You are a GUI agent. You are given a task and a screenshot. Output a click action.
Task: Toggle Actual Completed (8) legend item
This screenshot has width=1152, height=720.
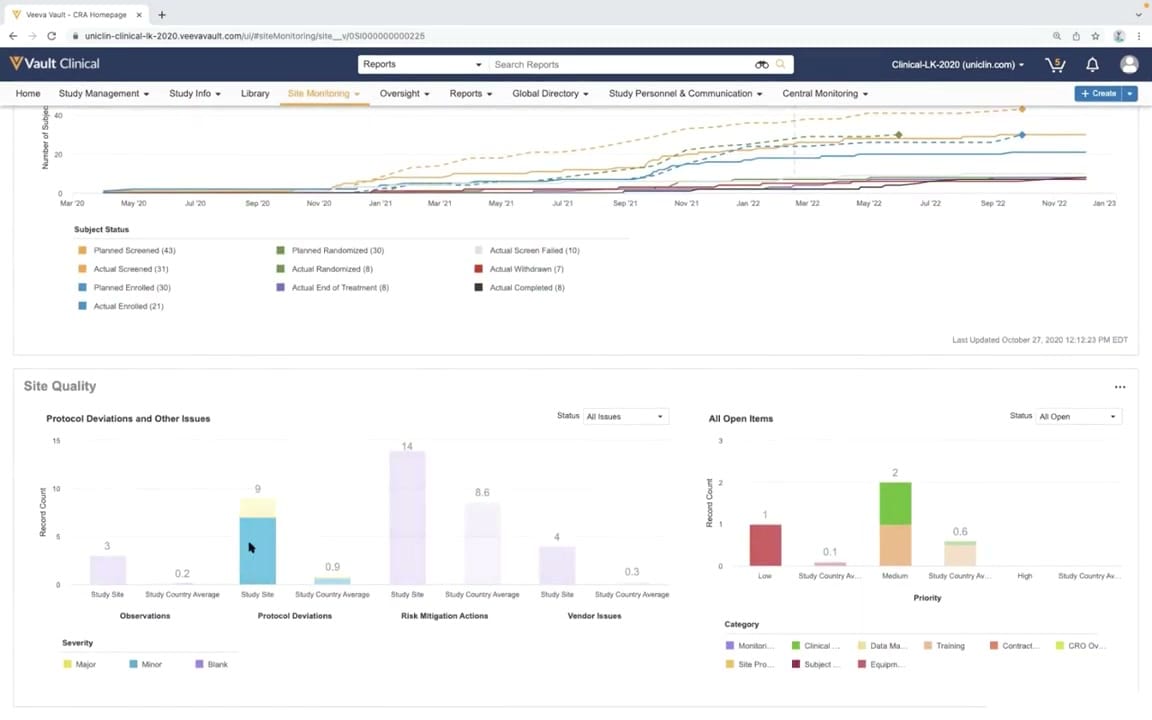(519, 288)
